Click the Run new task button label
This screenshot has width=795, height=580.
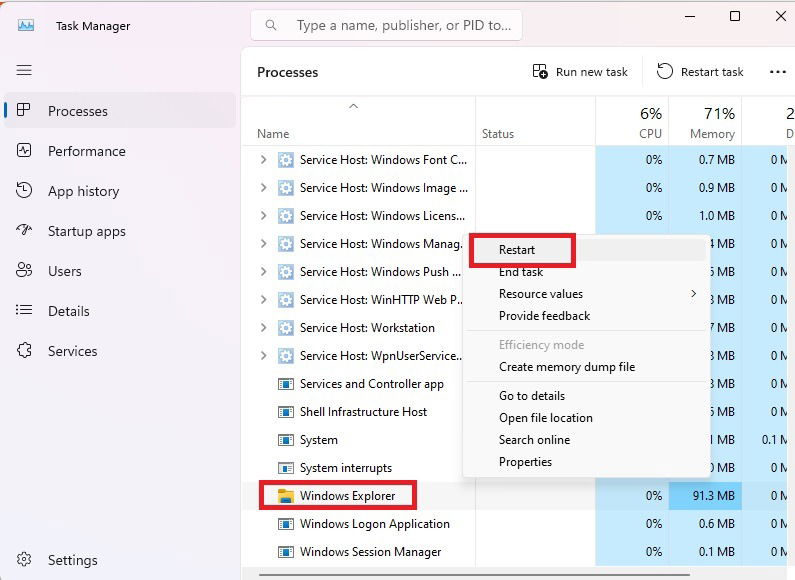coord(592,72)
